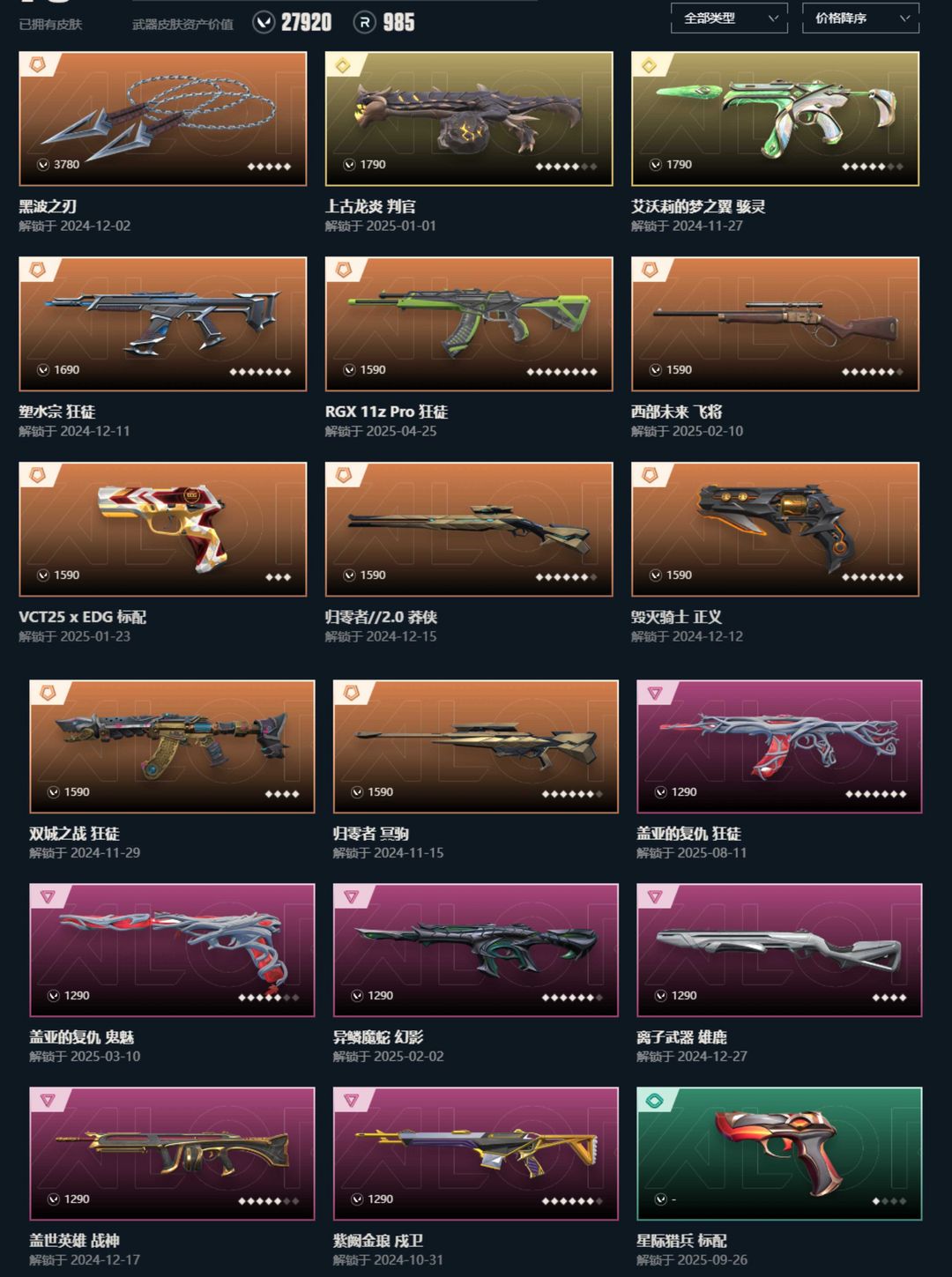Open the 西部未来 飞将 skin card
The image size is (952, 1277).
pos(775,323)
